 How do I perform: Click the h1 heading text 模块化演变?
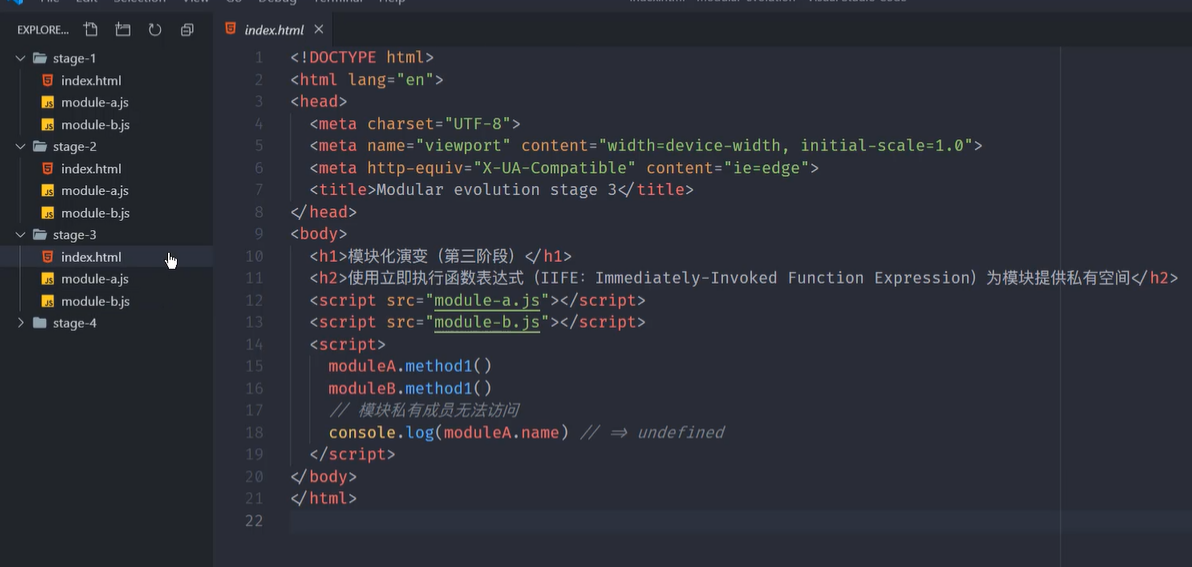tap(391, 256)
